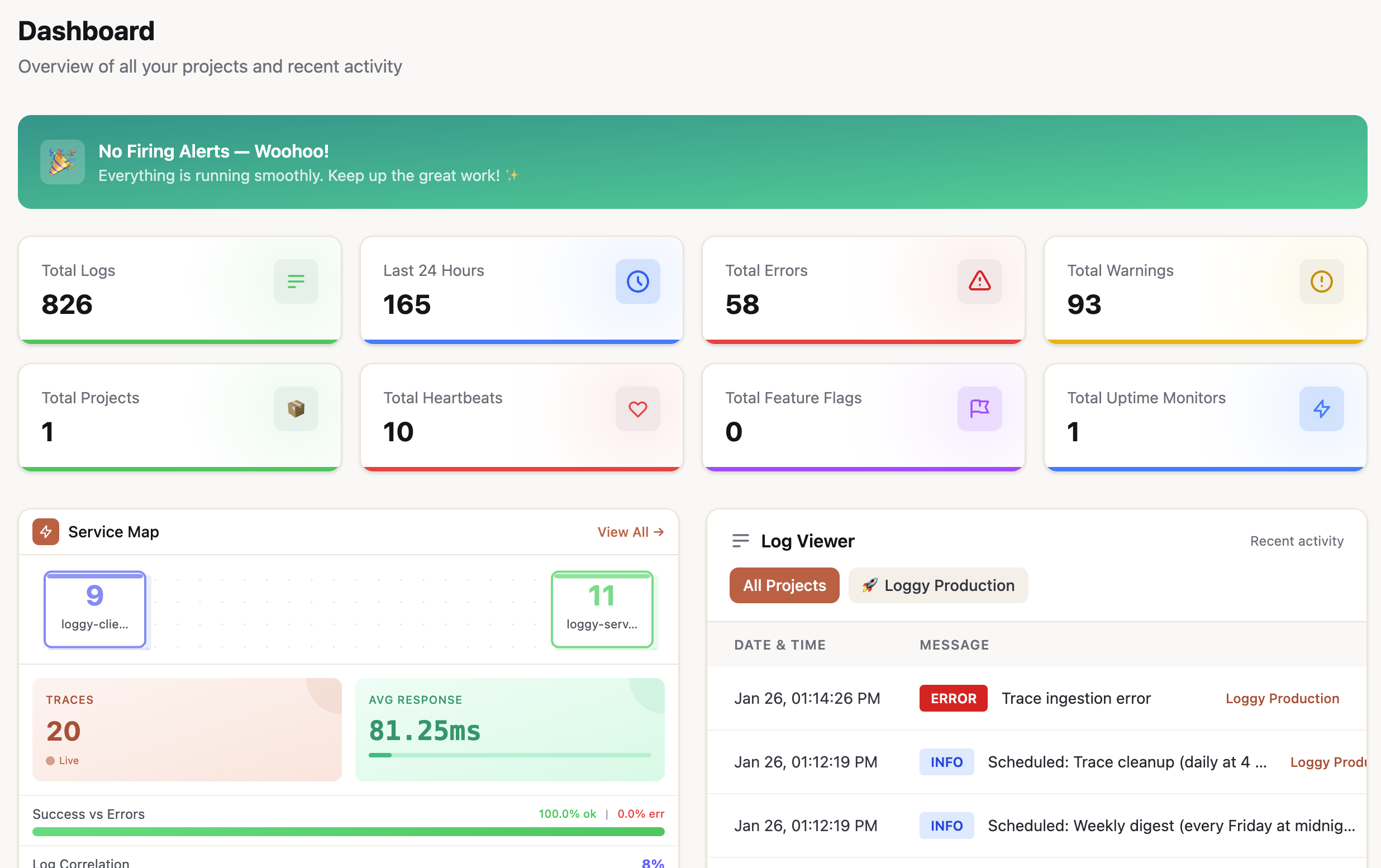Click the Success vs Errors progress bar
Image resolution: width=1381 pixels, height=868 pixels.
[x=348, y=831]
